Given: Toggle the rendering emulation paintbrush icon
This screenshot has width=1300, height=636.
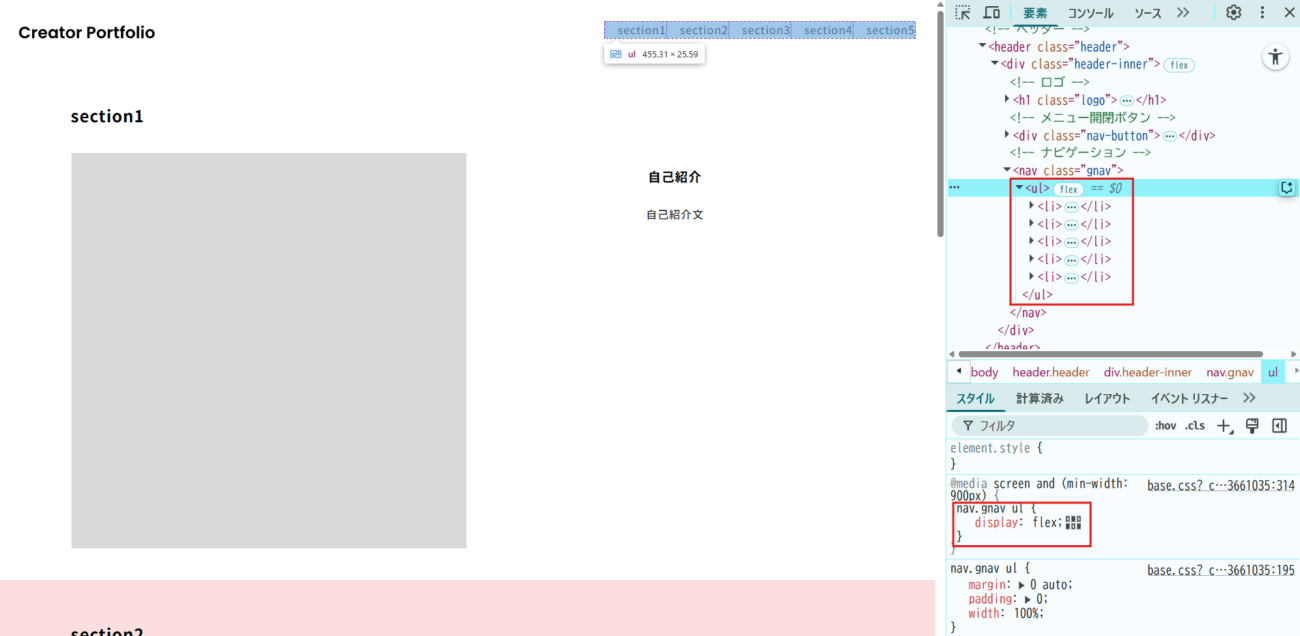Looking at the screenshot, I should click(1252, 426).
